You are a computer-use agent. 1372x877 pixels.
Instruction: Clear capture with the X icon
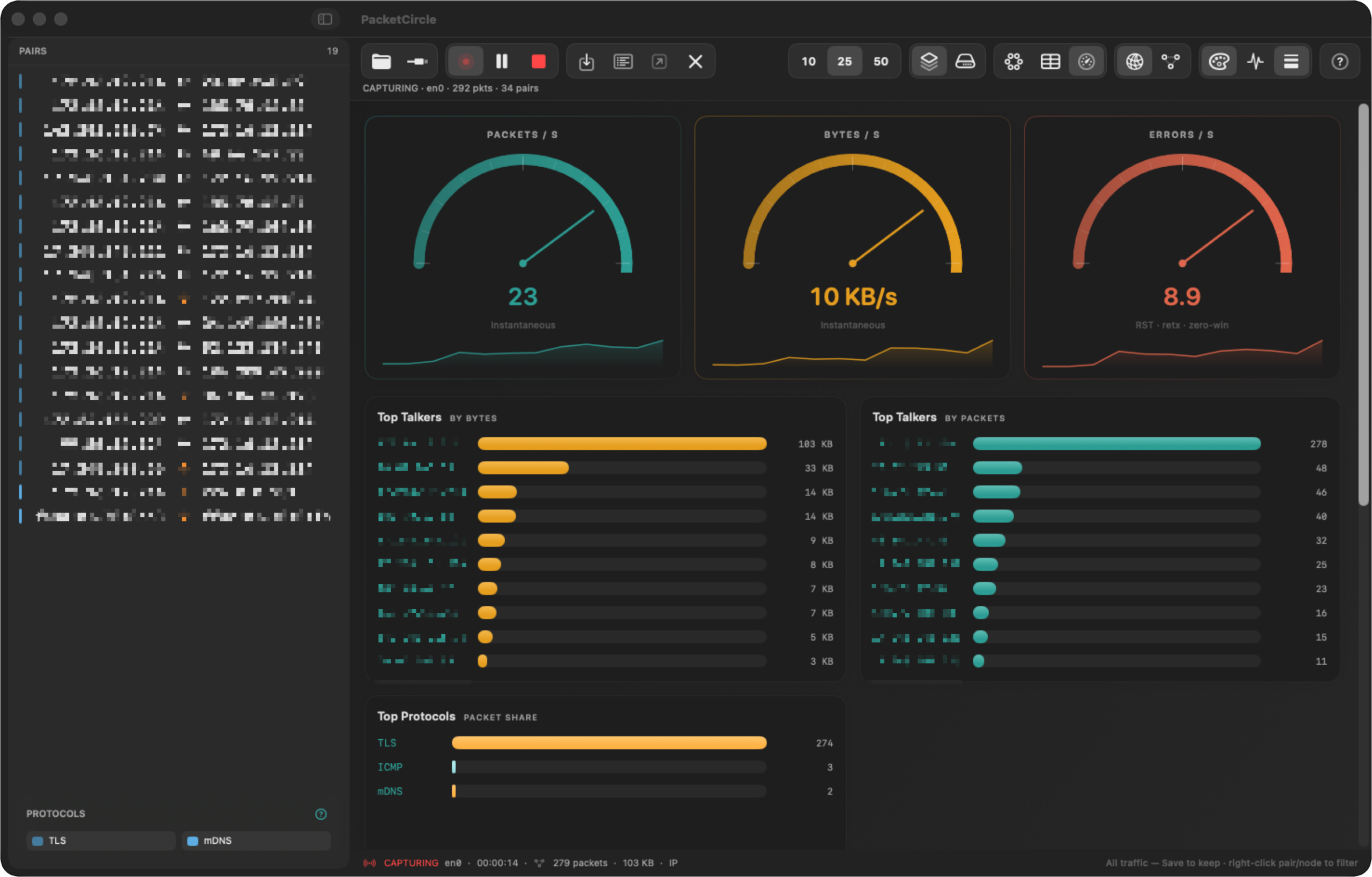(x=695, y=62)
